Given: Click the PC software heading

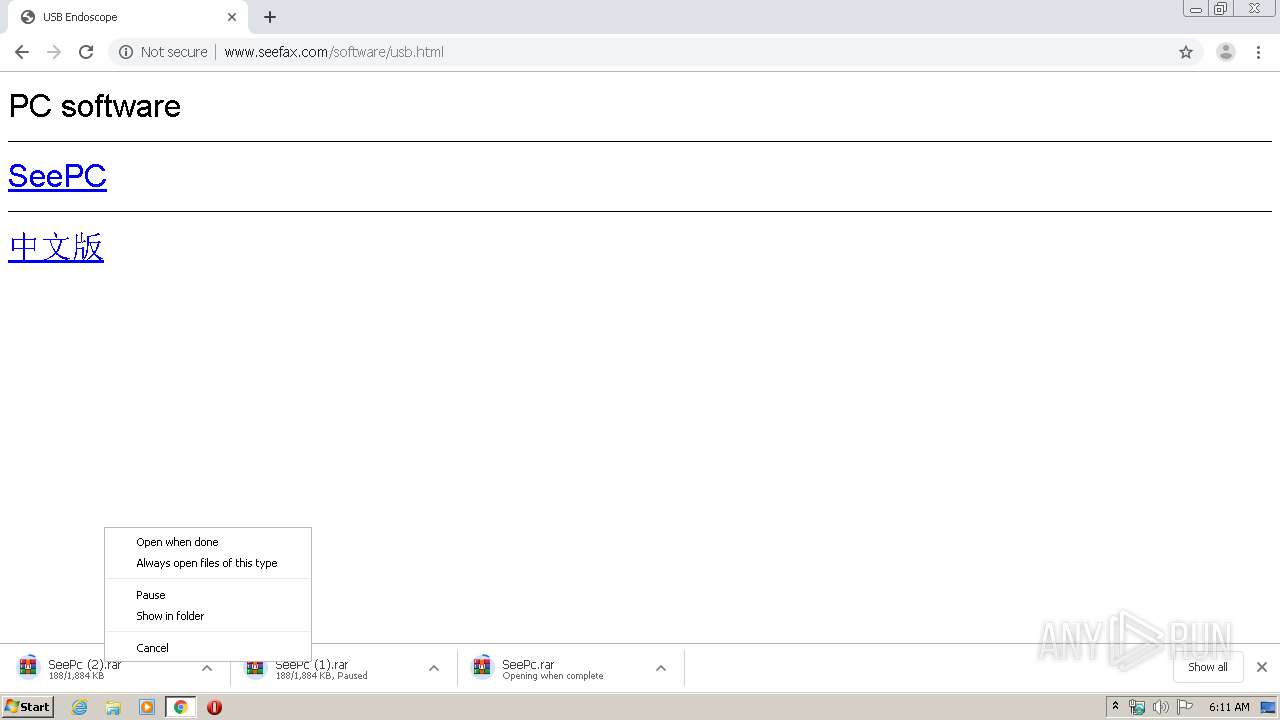Looking at the screenshot, I should pyautogui.click(x=95, y=106).
